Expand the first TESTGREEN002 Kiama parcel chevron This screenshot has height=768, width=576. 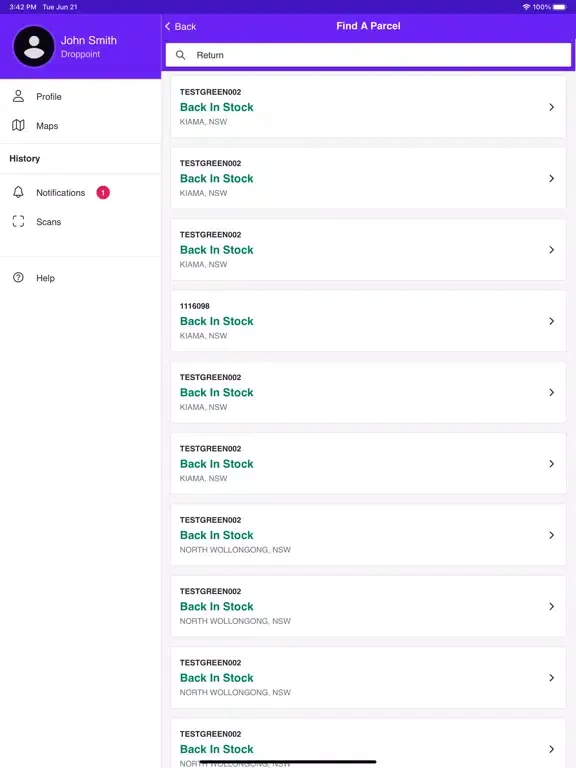point(552,107)
